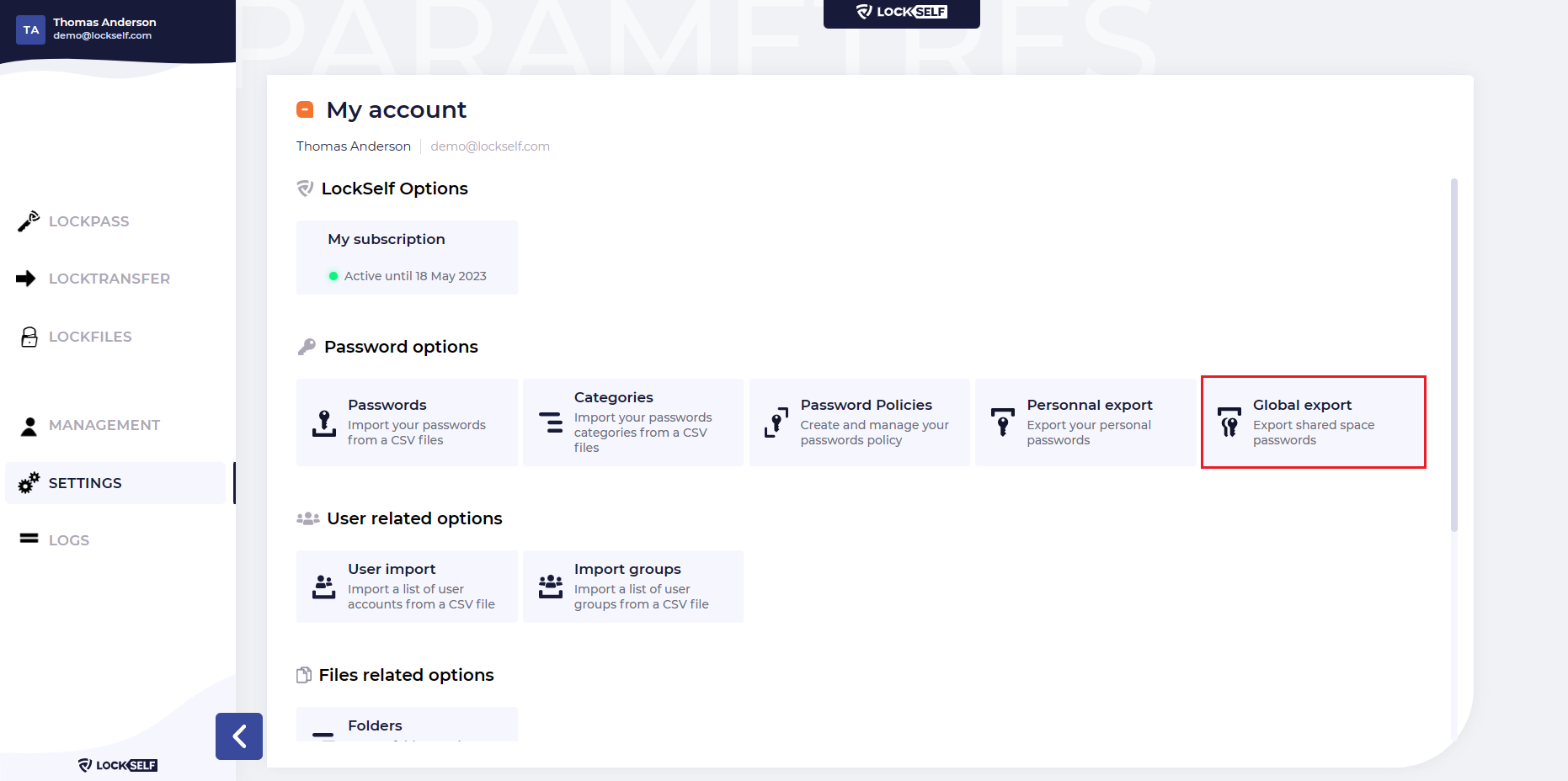
Task: Open the Folders option card
Action: point(407,725)
